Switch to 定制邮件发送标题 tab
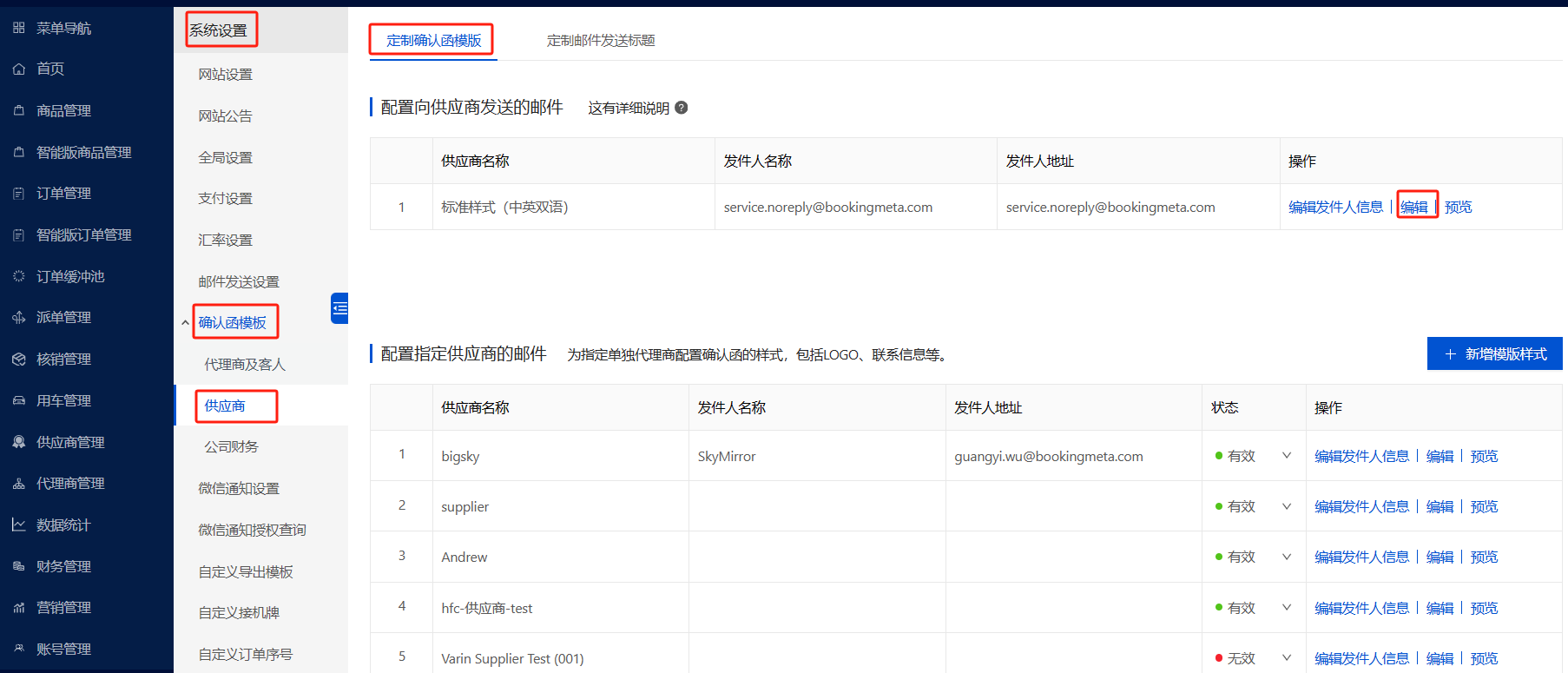This screenshot has height=673, width=1568. pos(601,41)
